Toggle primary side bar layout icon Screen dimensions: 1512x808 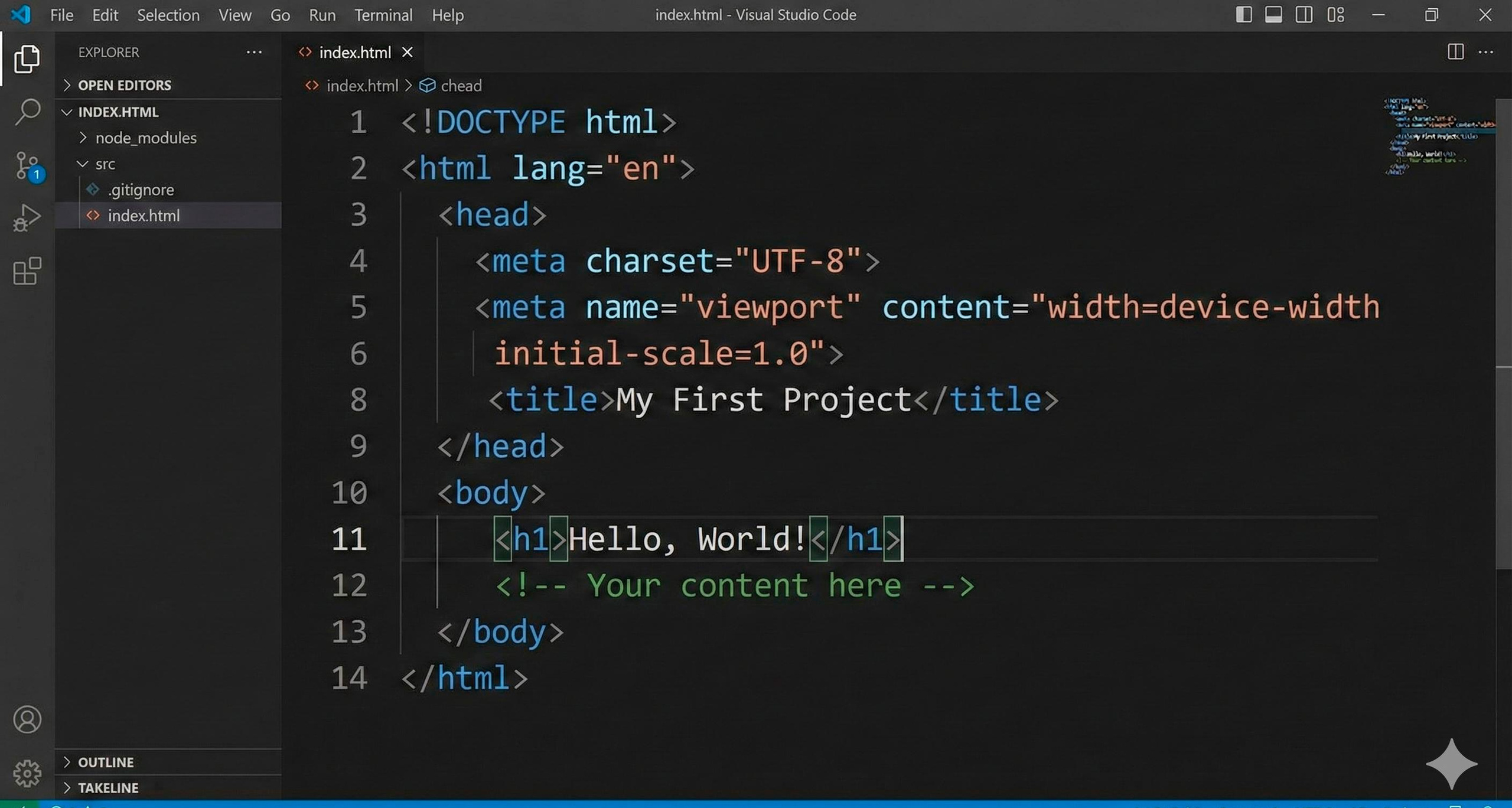(x=1244, y=15)
